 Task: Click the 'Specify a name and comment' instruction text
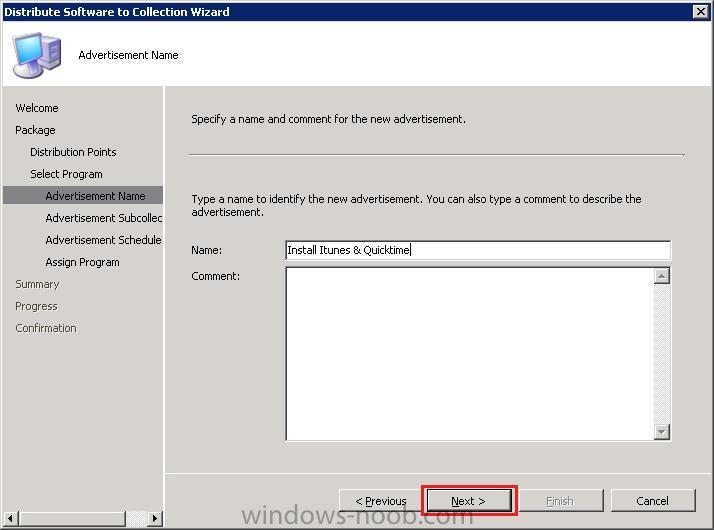(328, 119)
